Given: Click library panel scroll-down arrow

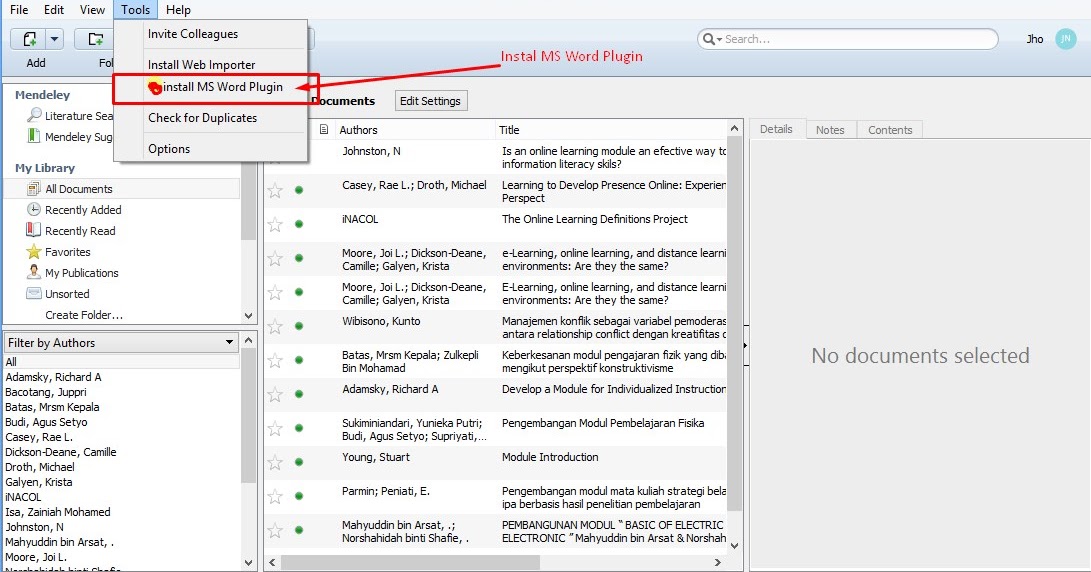Looking at the screenshot, I should tap(248, 315).
